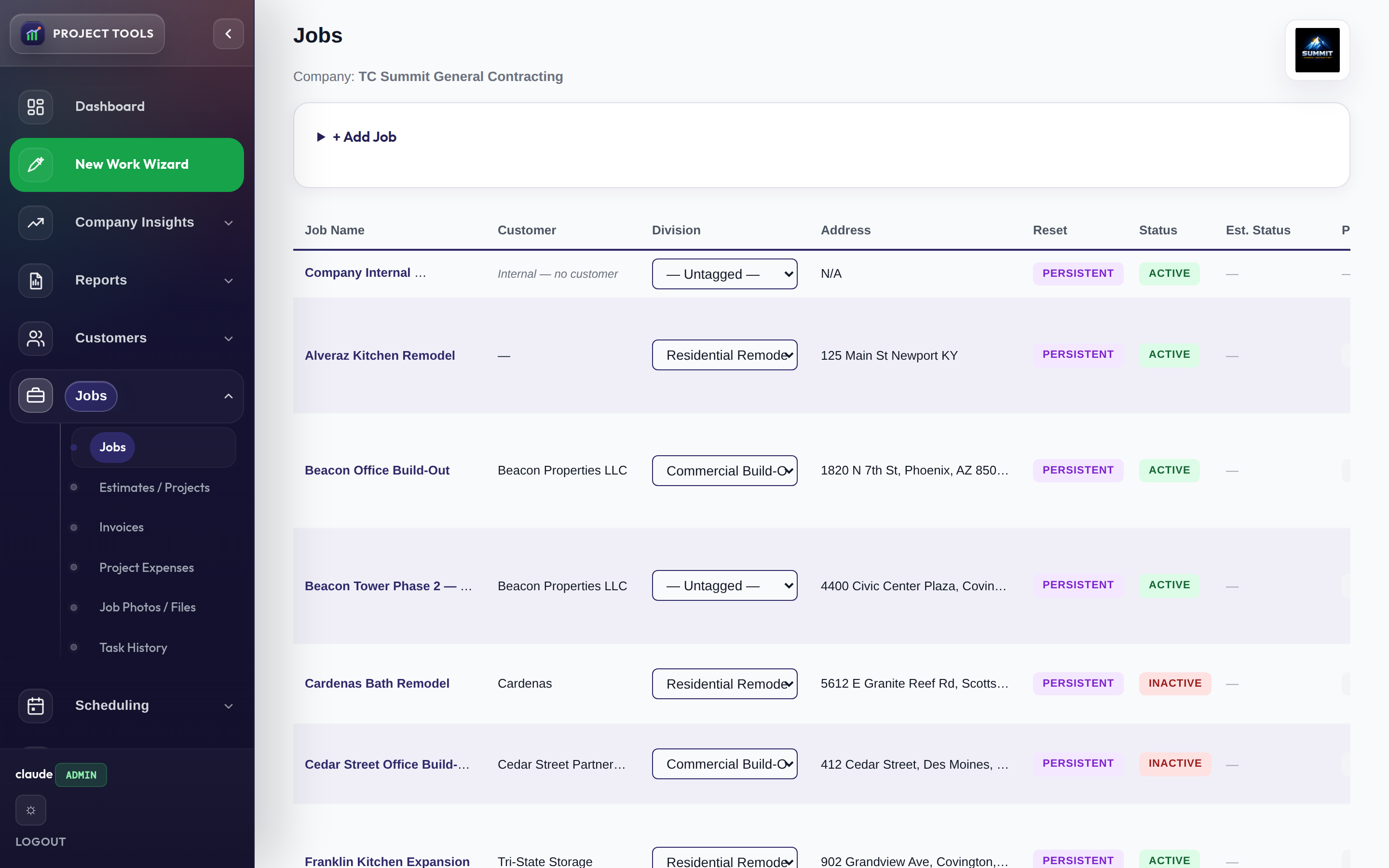Open the Company Internal job link

365,272
